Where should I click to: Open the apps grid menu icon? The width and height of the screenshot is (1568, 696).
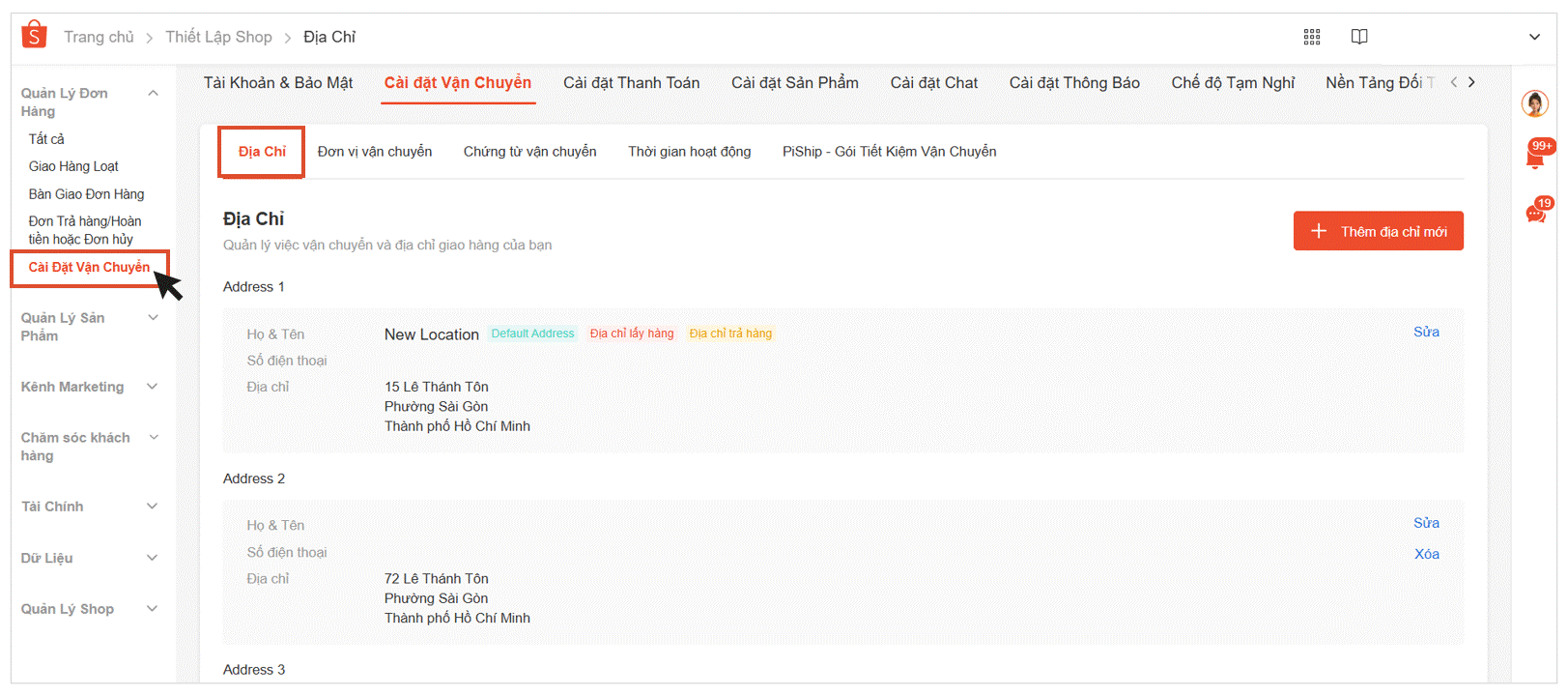[x=1311, y=37]
